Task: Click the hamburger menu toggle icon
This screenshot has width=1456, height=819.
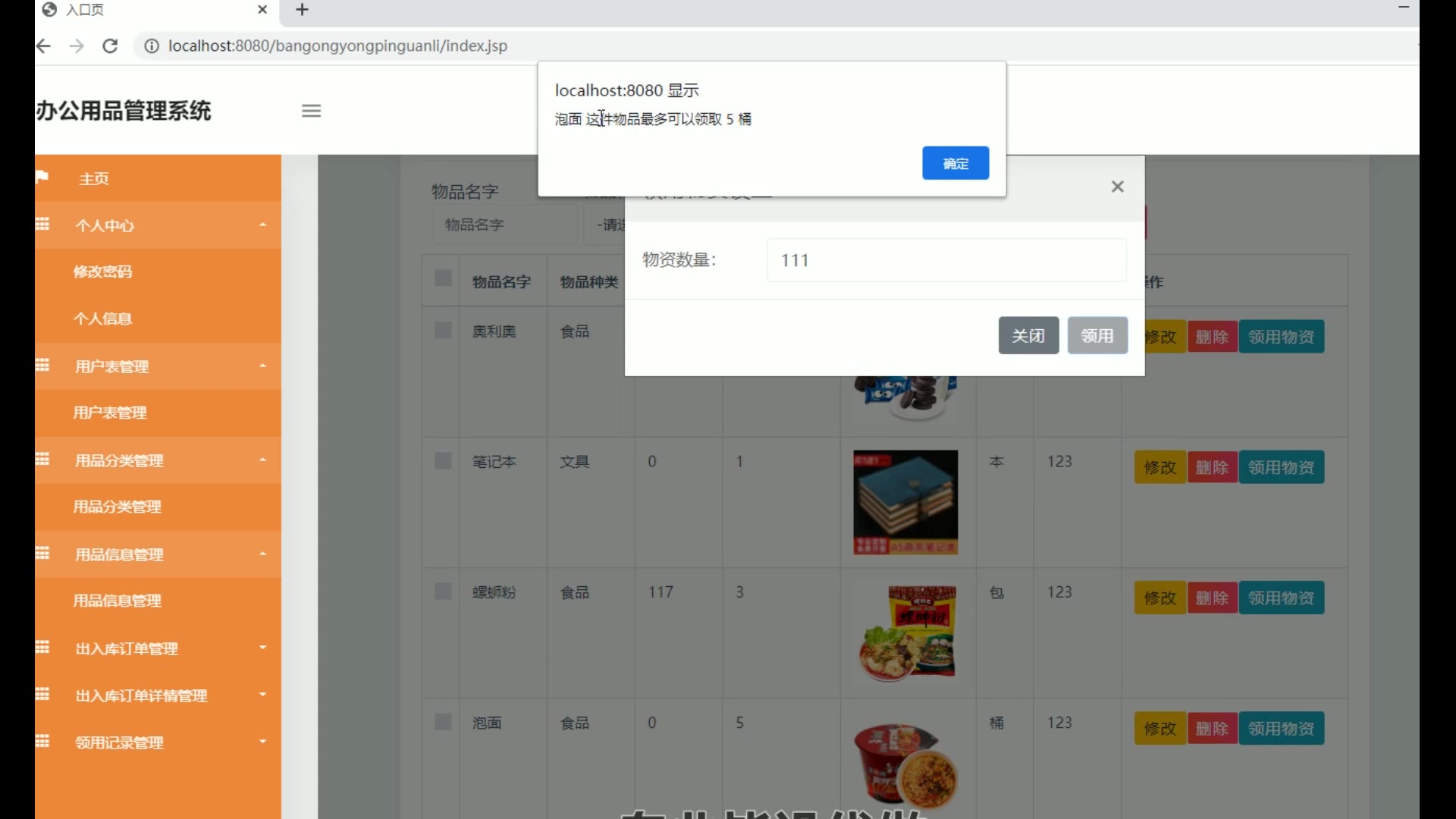Action: [x=311, y=111]
